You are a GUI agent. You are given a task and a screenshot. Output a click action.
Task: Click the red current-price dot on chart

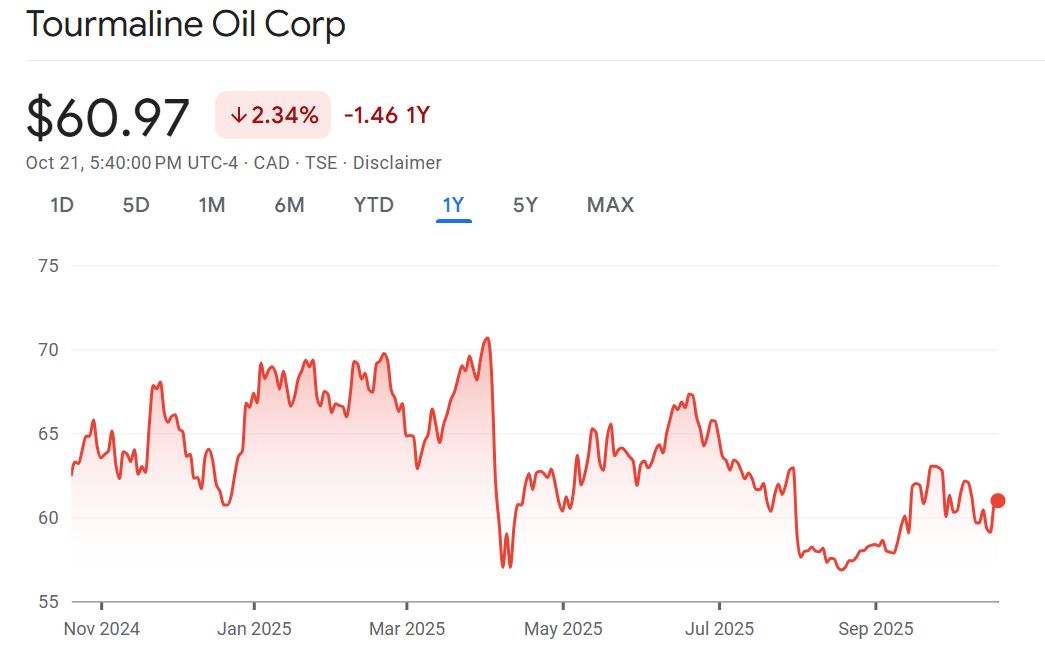tap(998, 501)
